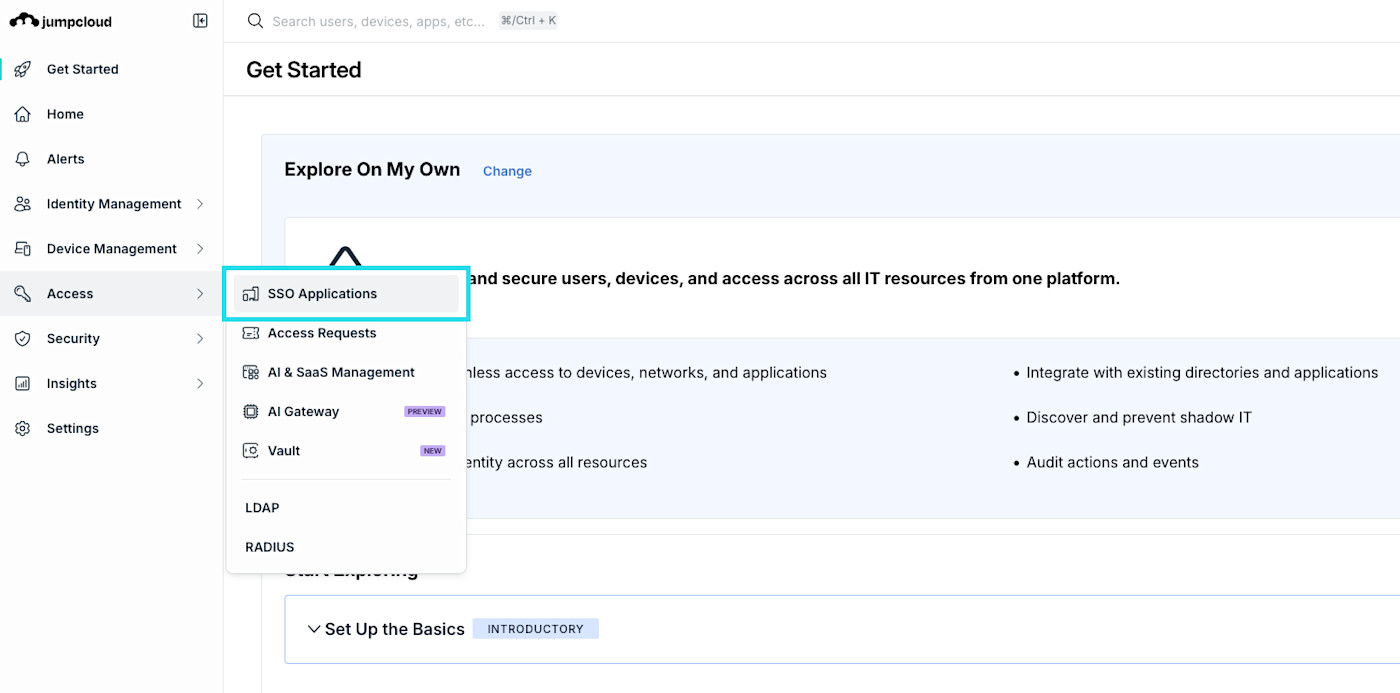1400x693 pixels.
Task: Click the Security shield icon
Action: 23,339
